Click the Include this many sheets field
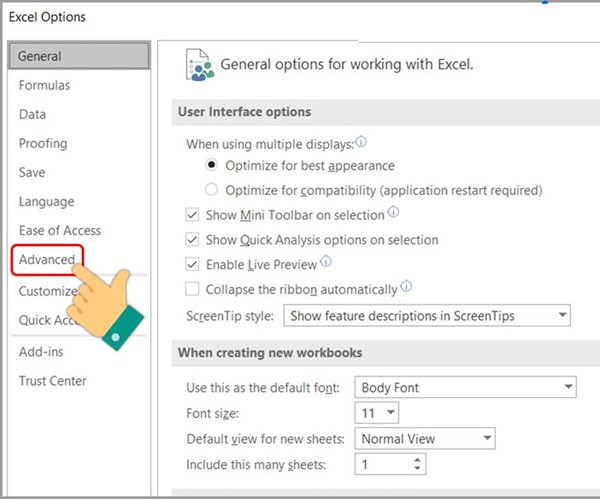606x500 pixels. 390,464
